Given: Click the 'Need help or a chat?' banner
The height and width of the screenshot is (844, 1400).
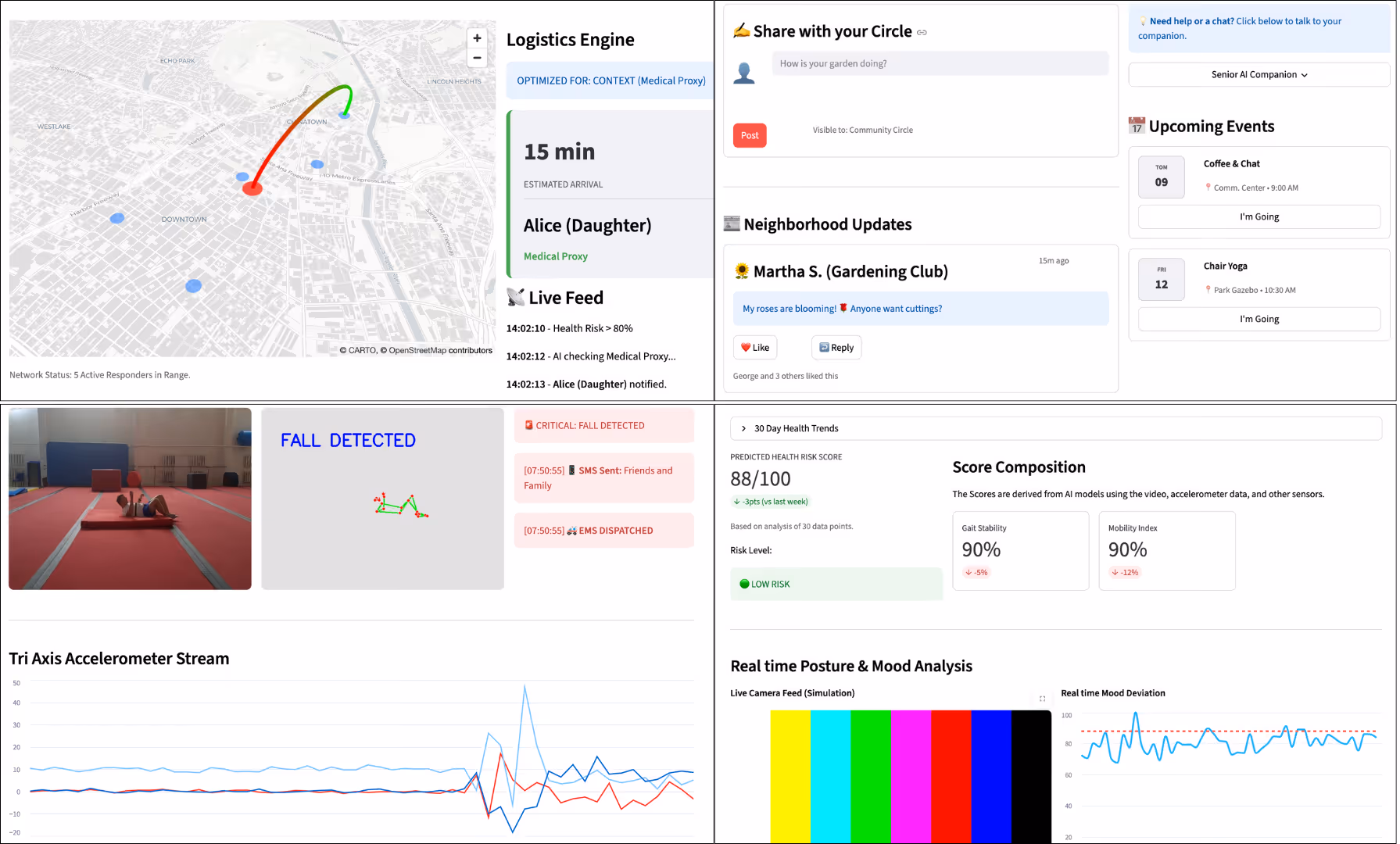Looking at the screenshot, I should 1259,28.
